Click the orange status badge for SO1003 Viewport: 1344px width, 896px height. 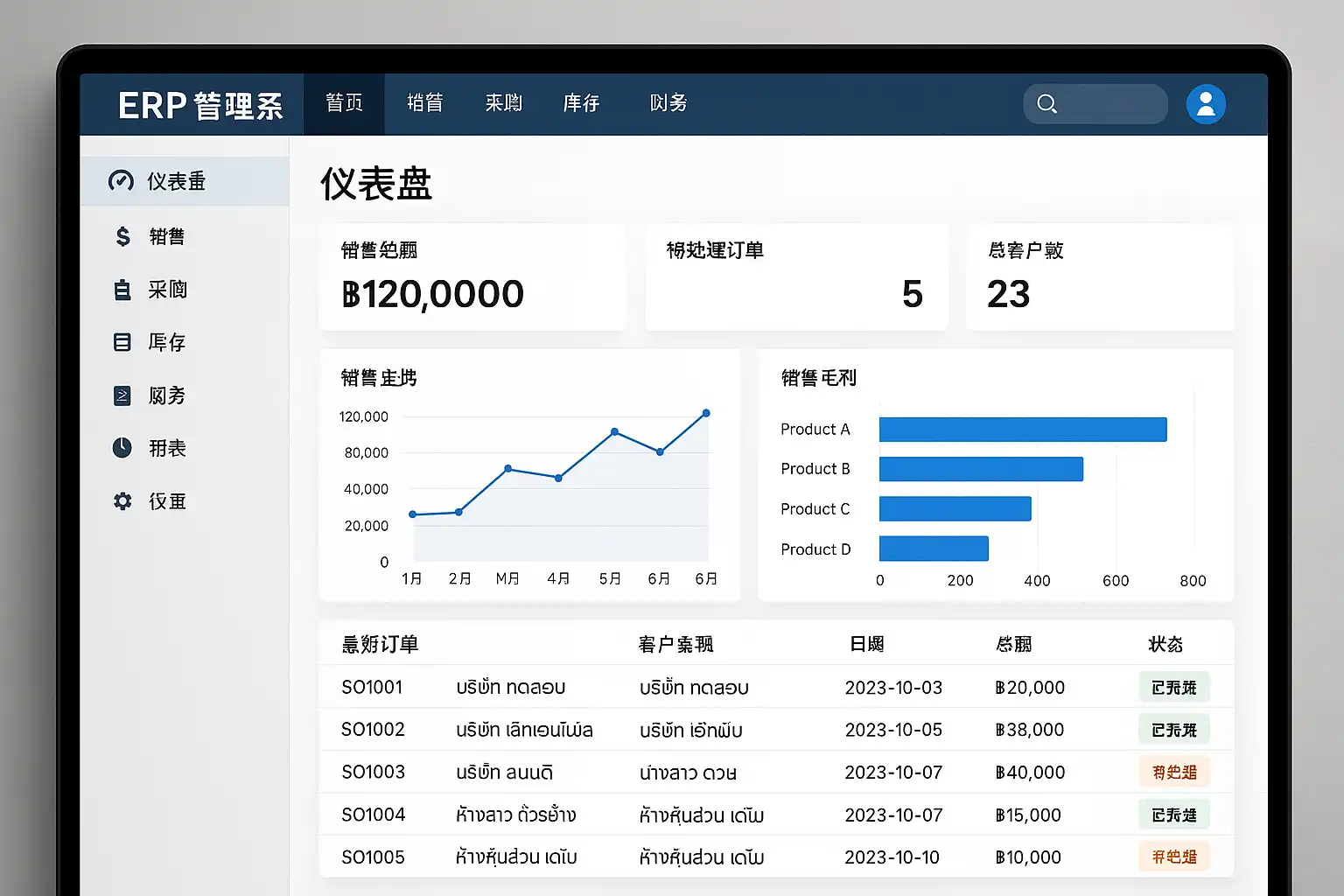tap(1174, 772)
